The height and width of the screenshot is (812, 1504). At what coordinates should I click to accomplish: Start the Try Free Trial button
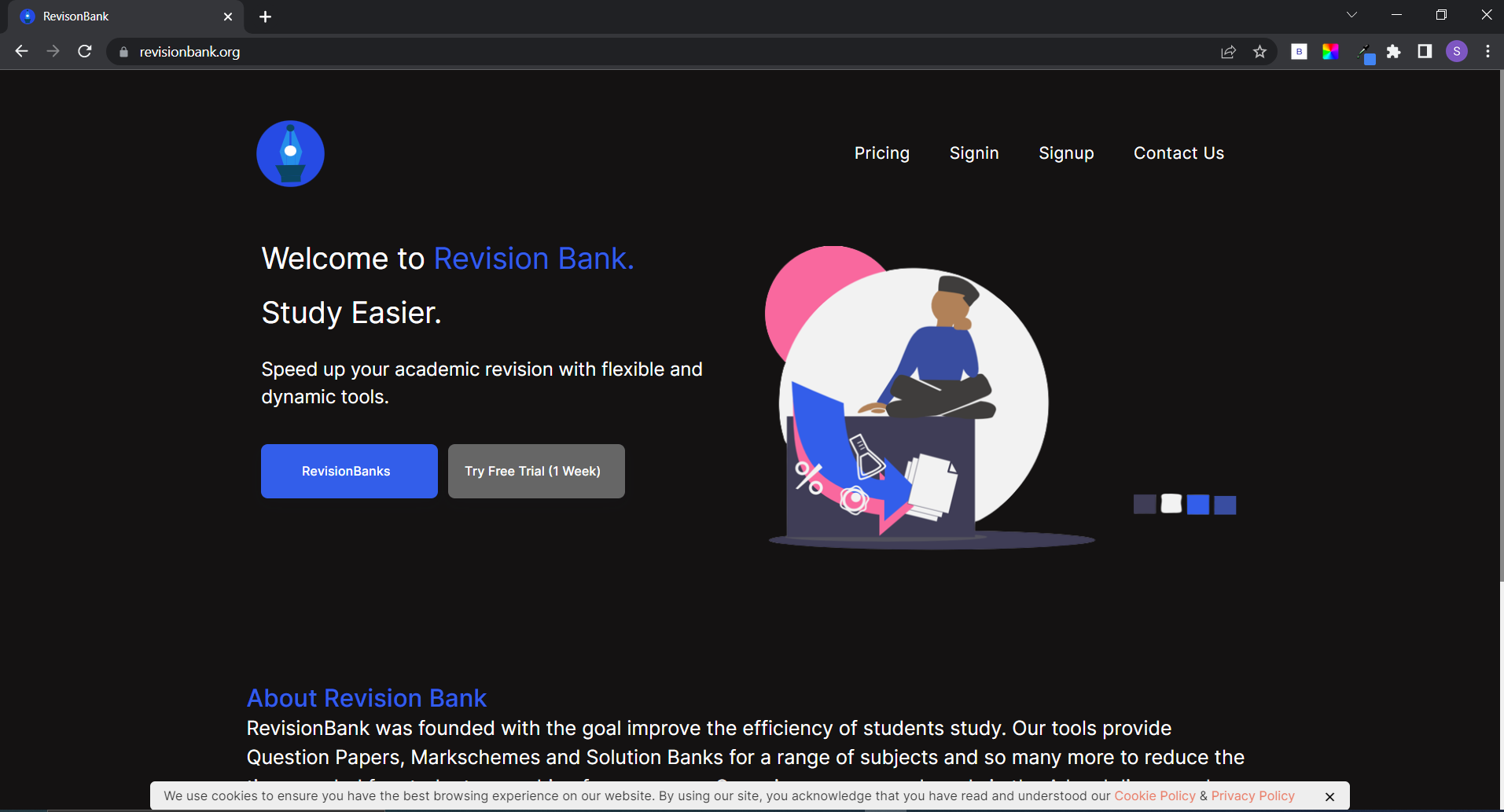tap(536, 471)
